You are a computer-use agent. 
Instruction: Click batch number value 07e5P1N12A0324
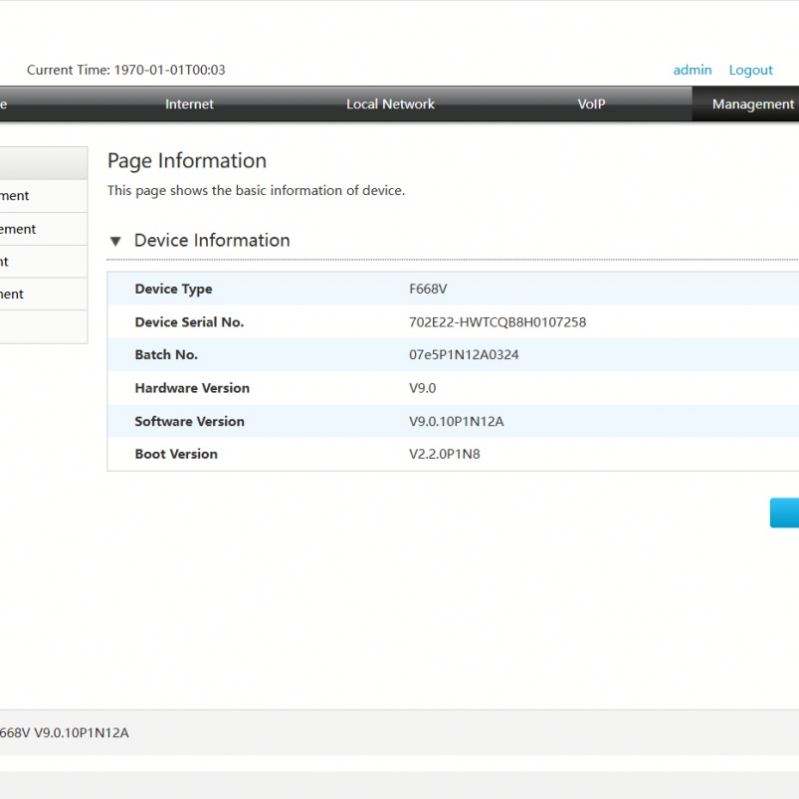coord(463,355)
